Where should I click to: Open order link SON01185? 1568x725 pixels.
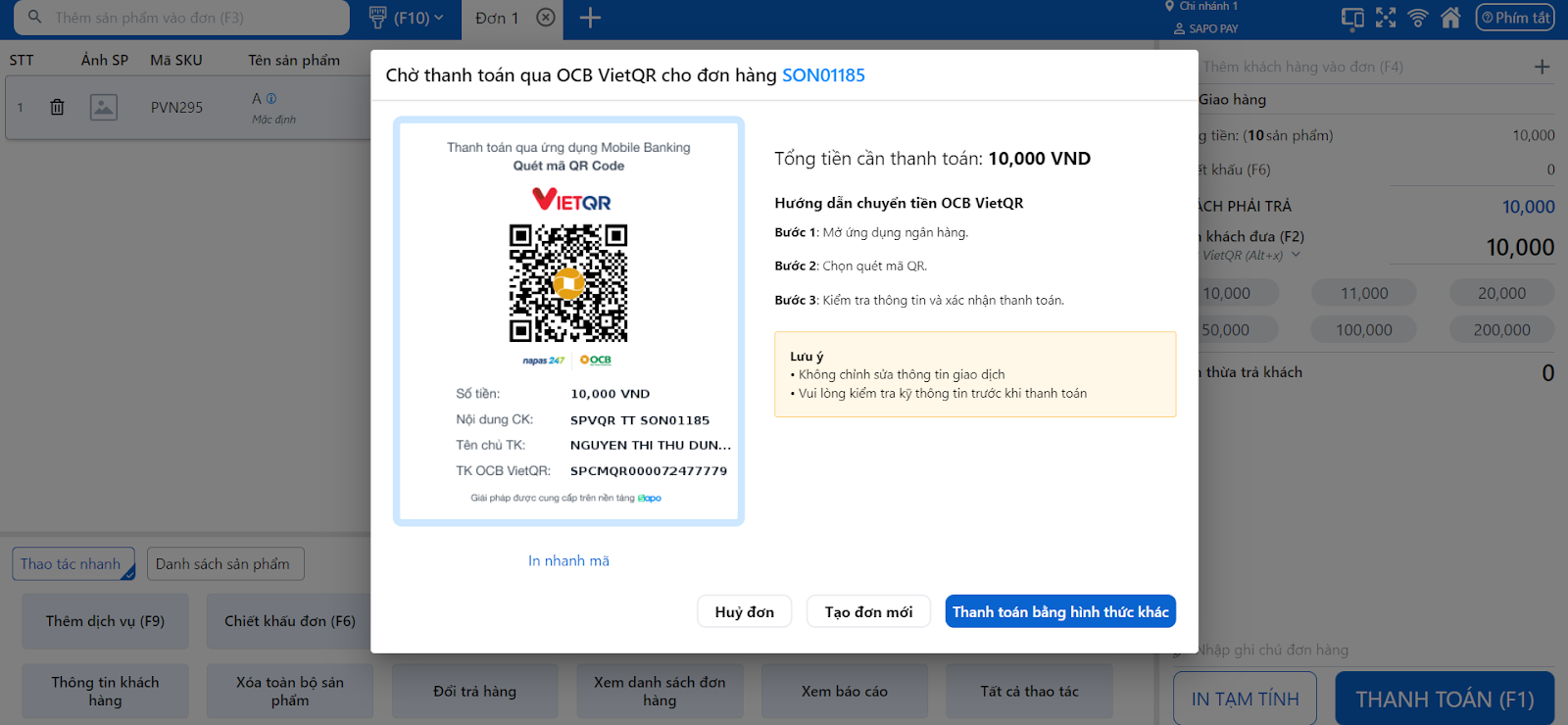pyautogui.click(x=823, y=75)
